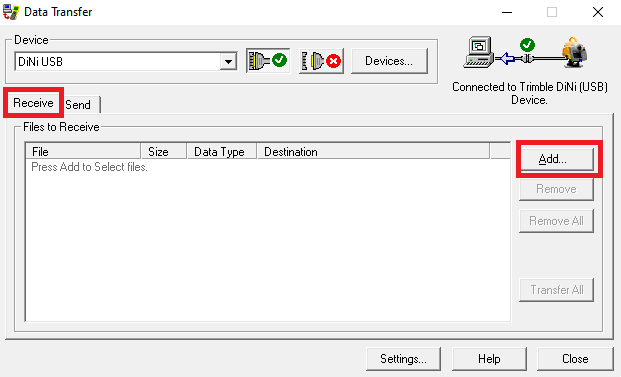
Task: Open Help
Action: coord(489,359)
